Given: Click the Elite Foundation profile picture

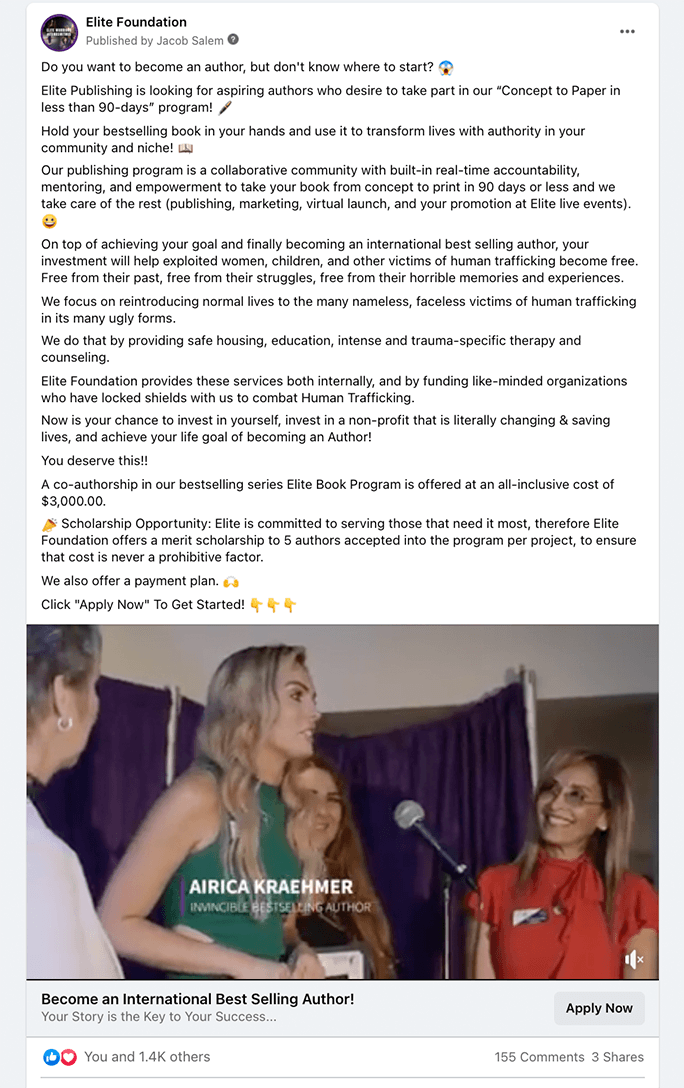Looking at the screenshot, I should click(x=59, y=32).
